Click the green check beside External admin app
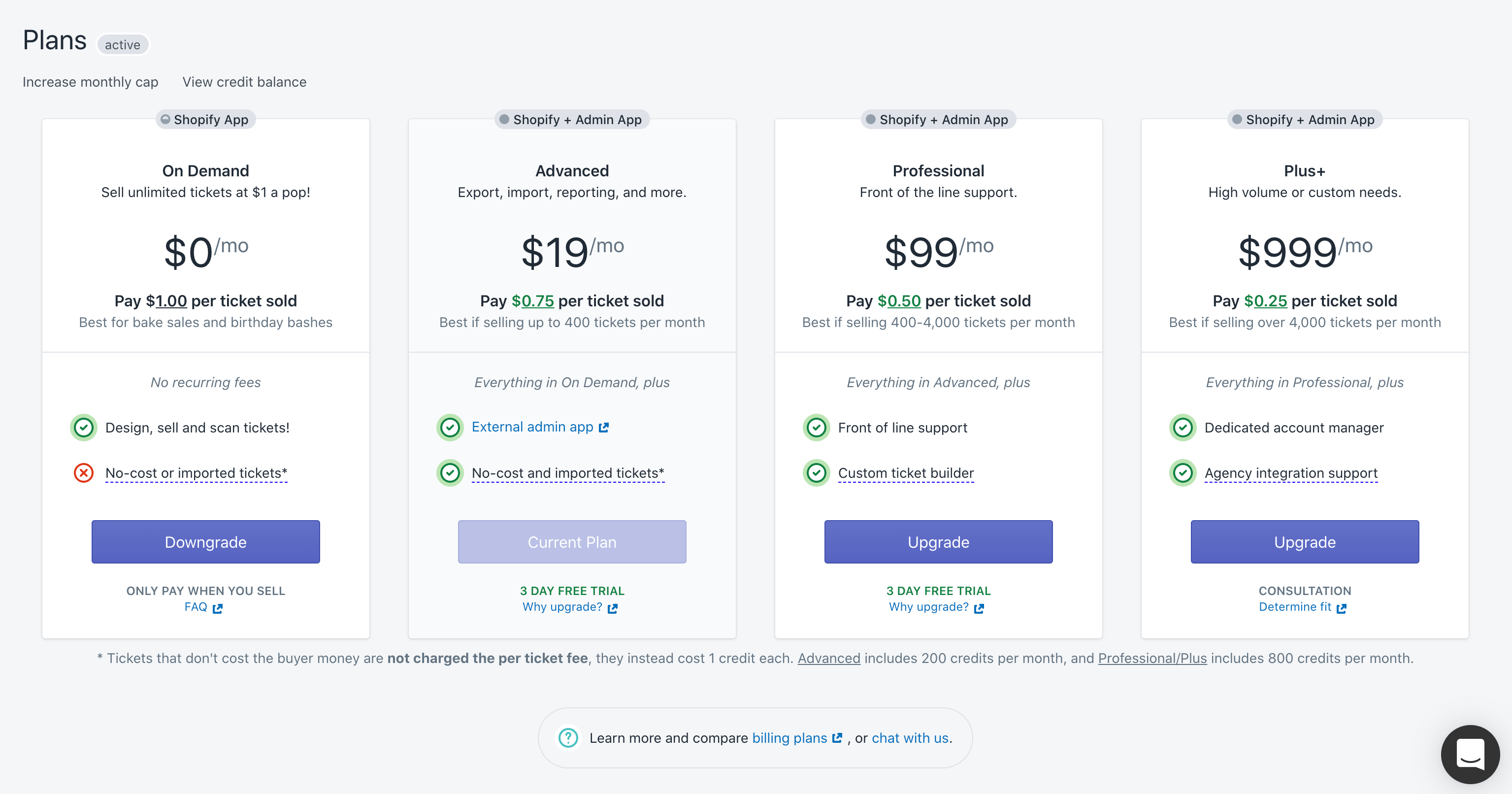Viewport: 1512px width, 794px height. click(x=450, y=427)
